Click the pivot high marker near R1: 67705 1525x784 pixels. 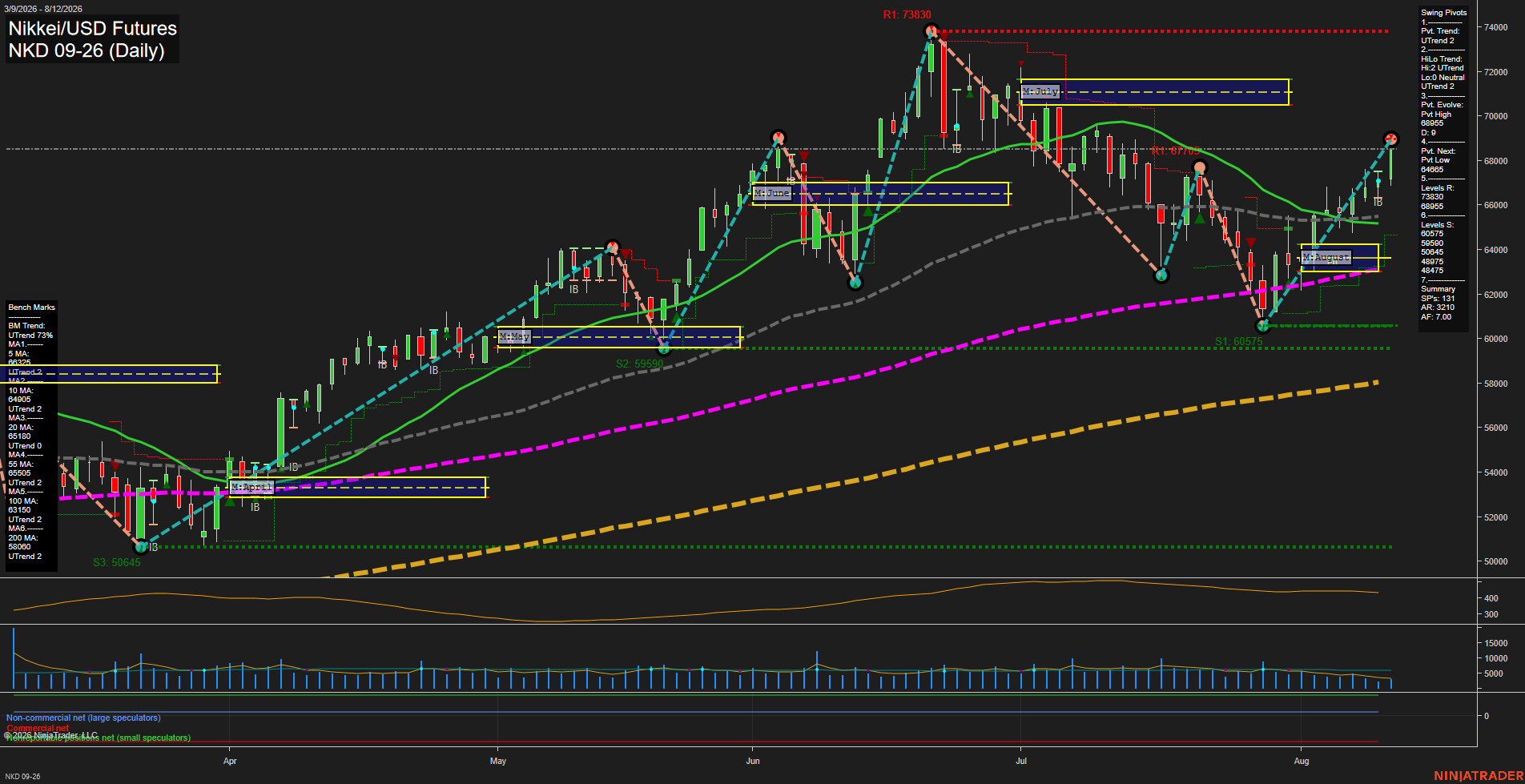tap(1199, 167)
